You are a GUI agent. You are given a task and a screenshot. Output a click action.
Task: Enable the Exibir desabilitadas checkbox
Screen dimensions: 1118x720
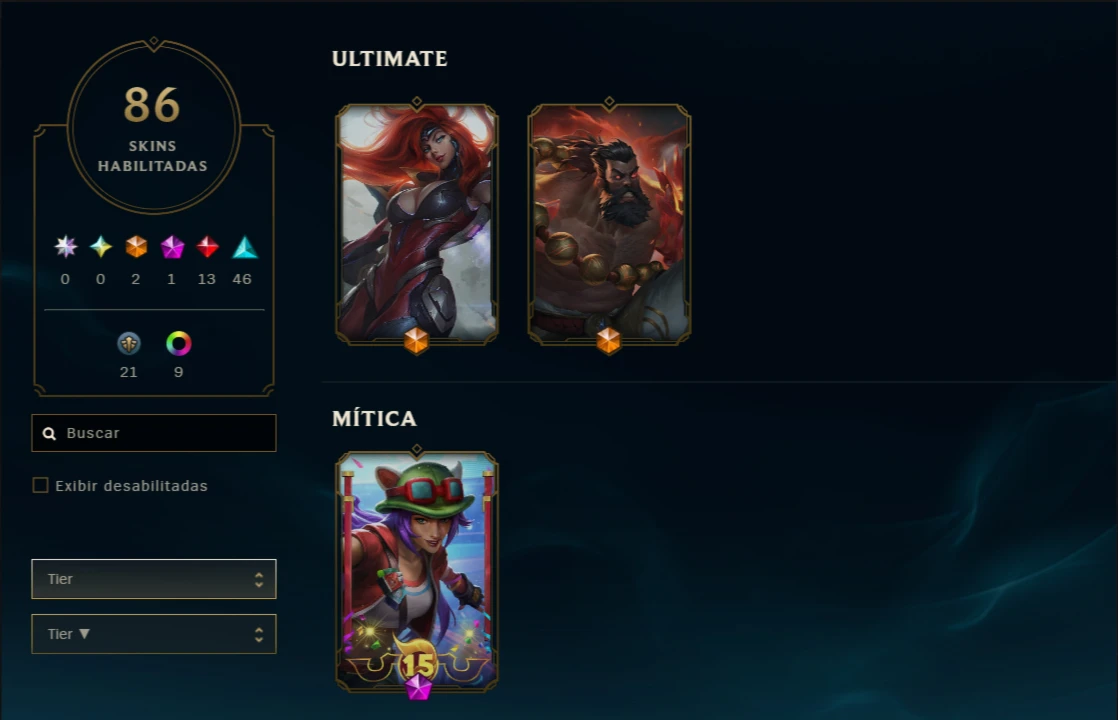[41, 485]
